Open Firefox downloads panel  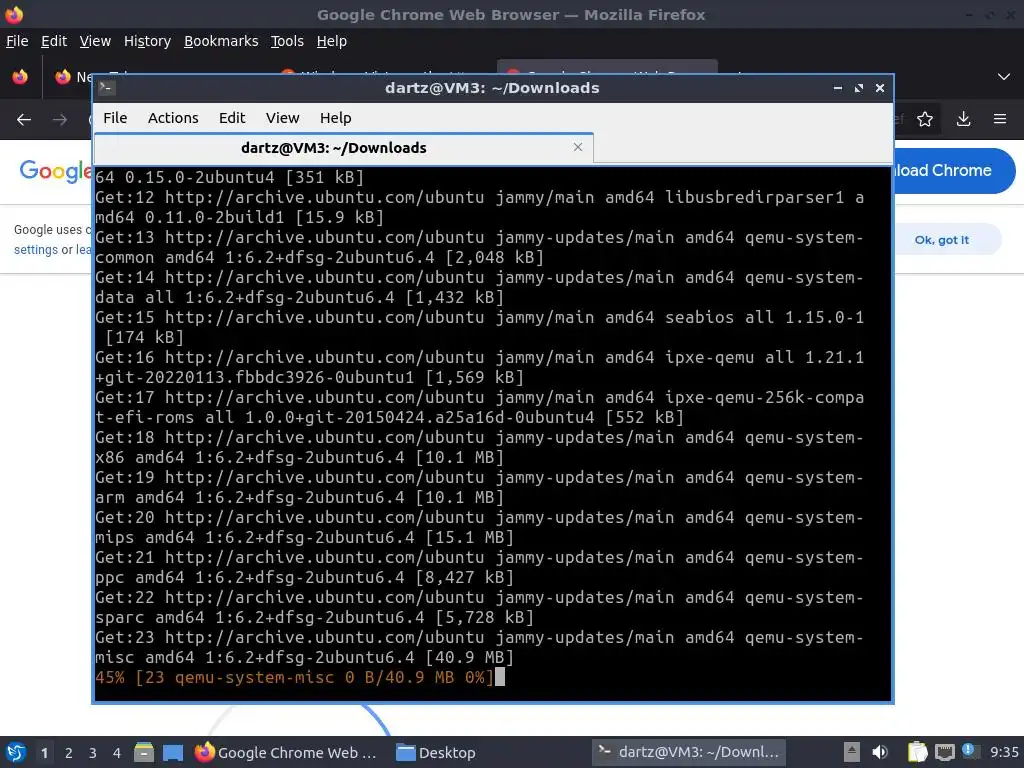point(963,119)
